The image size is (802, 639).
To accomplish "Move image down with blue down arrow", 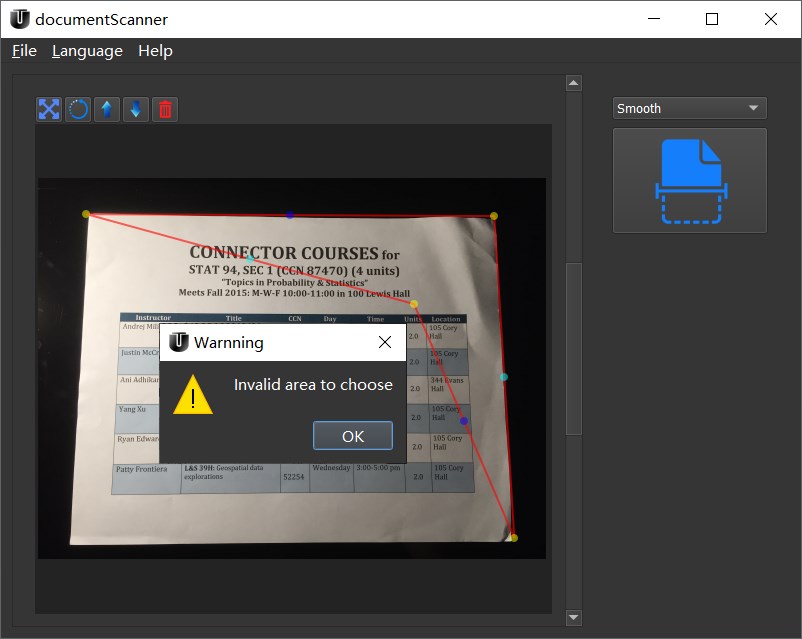I will pyautogui.click(x=136, y=109).
